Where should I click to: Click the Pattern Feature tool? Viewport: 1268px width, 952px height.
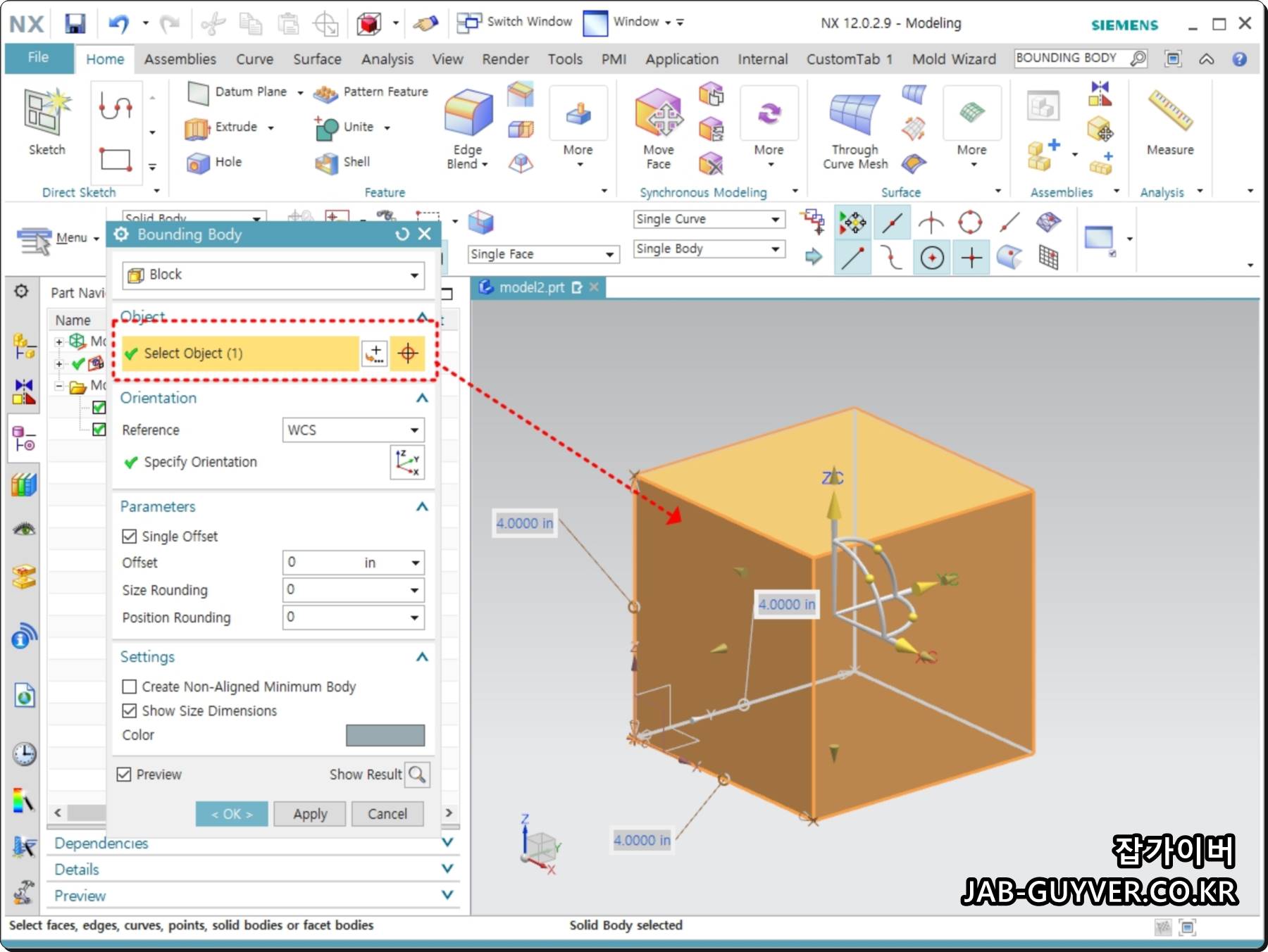(371, 92)
